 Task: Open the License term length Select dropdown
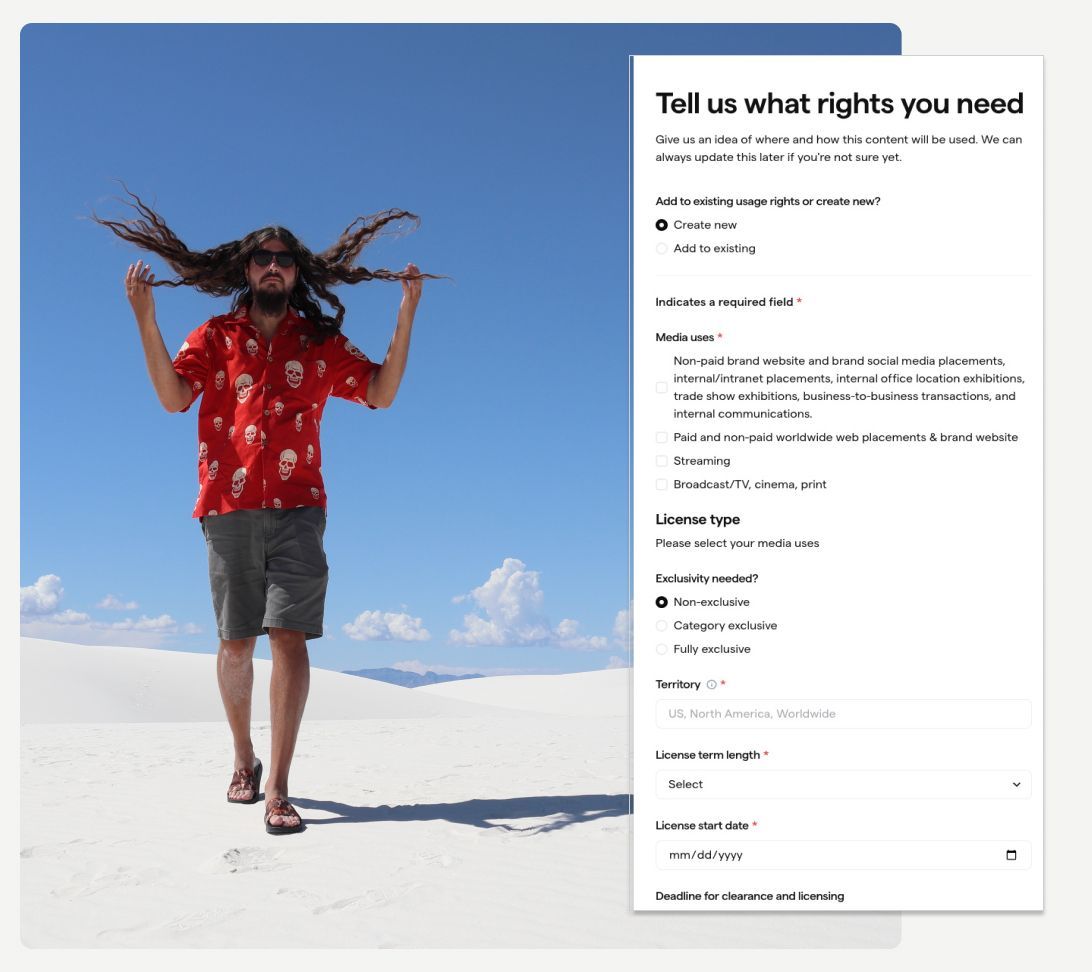click(843, 785)
